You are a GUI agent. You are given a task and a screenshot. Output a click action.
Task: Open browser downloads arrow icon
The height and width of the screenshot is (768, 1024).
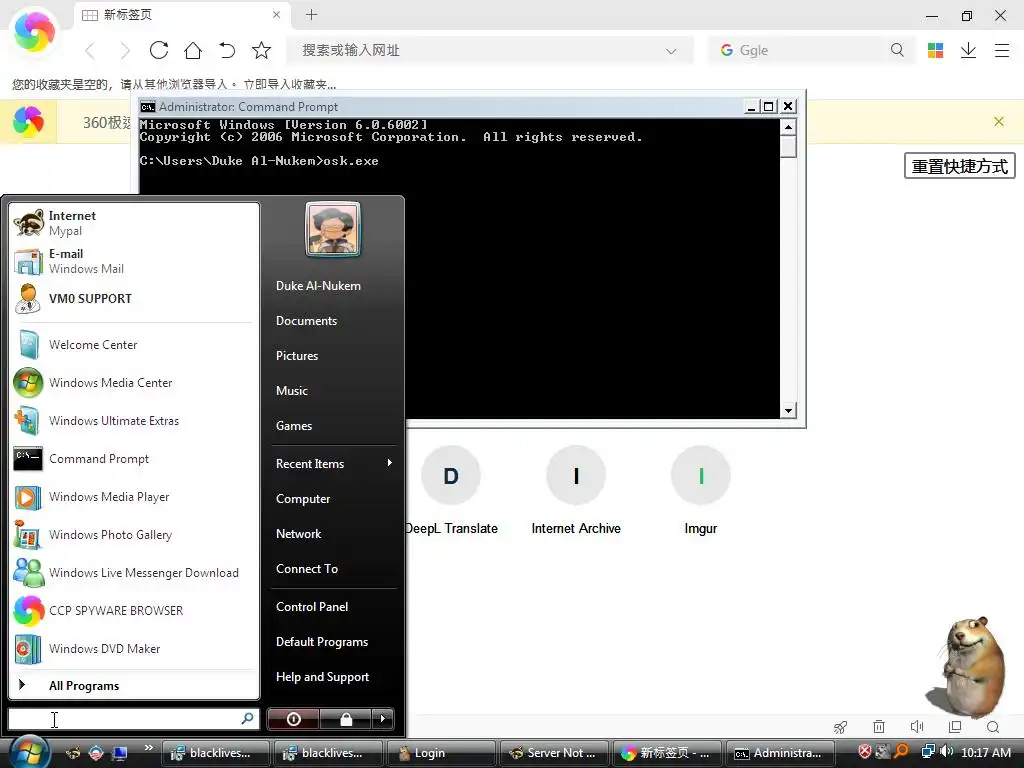coord(968,50)
